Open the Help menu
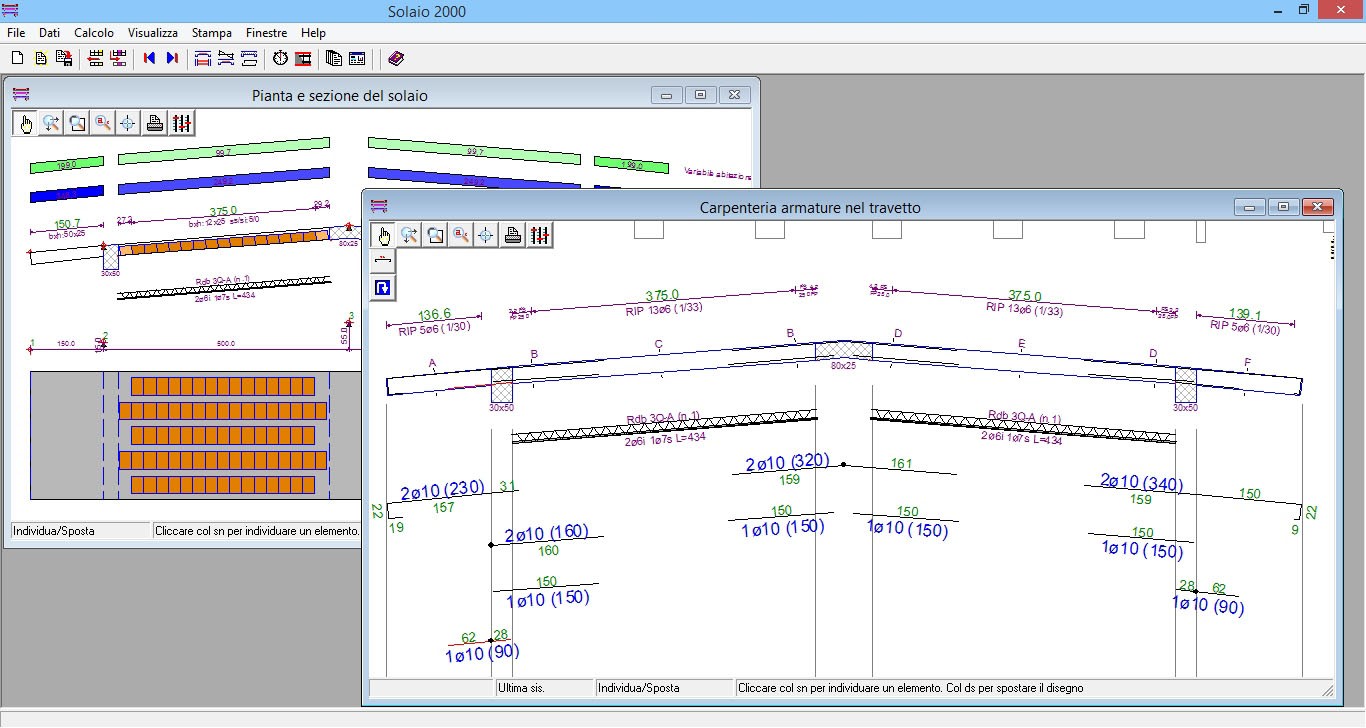Viewport: 1366px width, 728px height. click(x=313, y=33)
